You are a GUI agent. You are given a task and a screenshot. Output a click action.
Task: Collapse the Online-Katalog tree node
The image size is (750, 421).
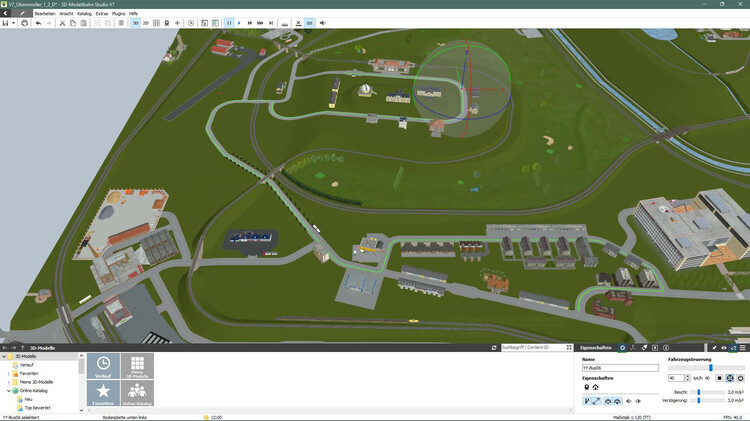click(x=9, y=391)
